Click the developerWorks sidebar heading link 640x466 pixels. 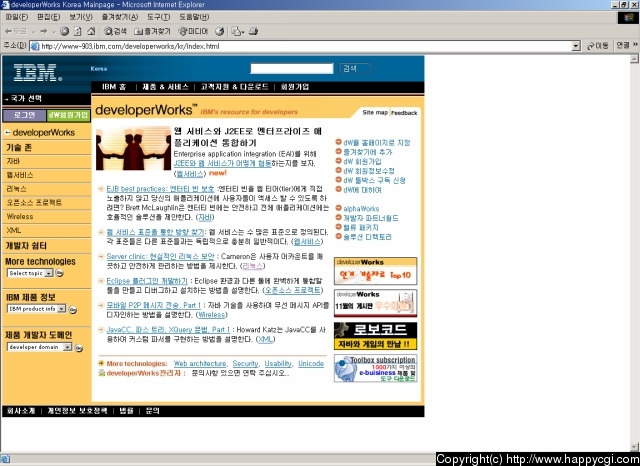[44, 132]
